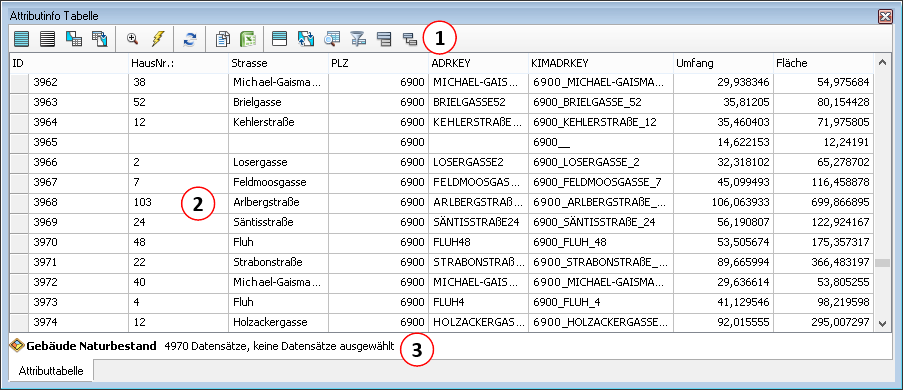Click the KIMADRKEY cell 6900_KEHLERSTRAßE_12
The width and height of the screenshot is (903, 390).
(x=601, y=123)
